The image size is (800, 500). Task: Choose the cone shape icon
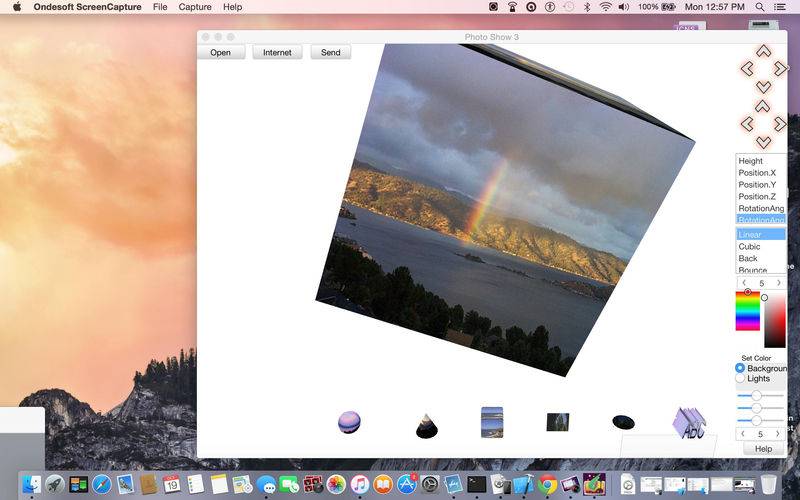tap(427, 426)
